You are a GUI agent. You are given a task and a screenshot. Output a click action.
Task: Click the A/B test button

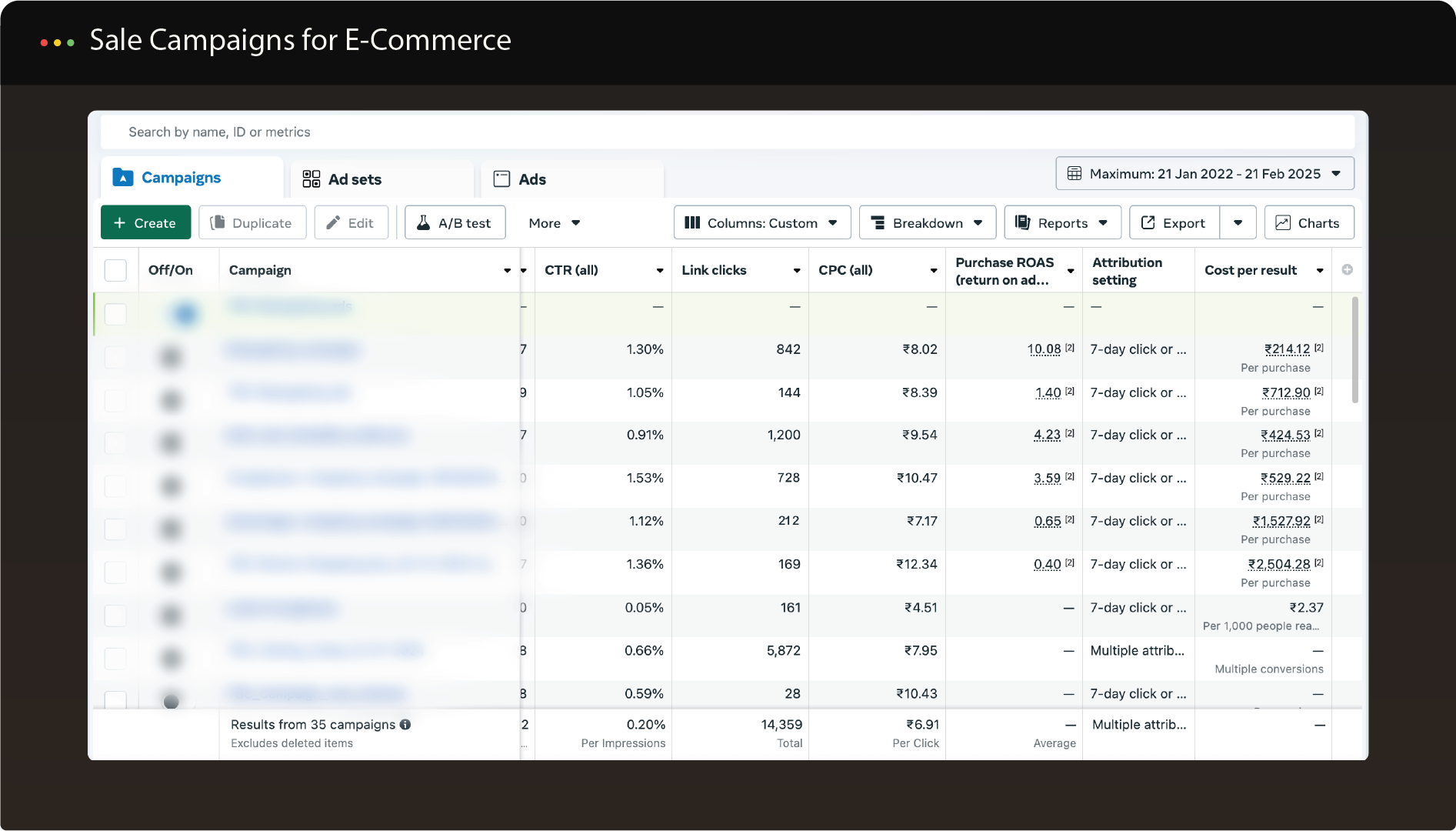point(455,222)
